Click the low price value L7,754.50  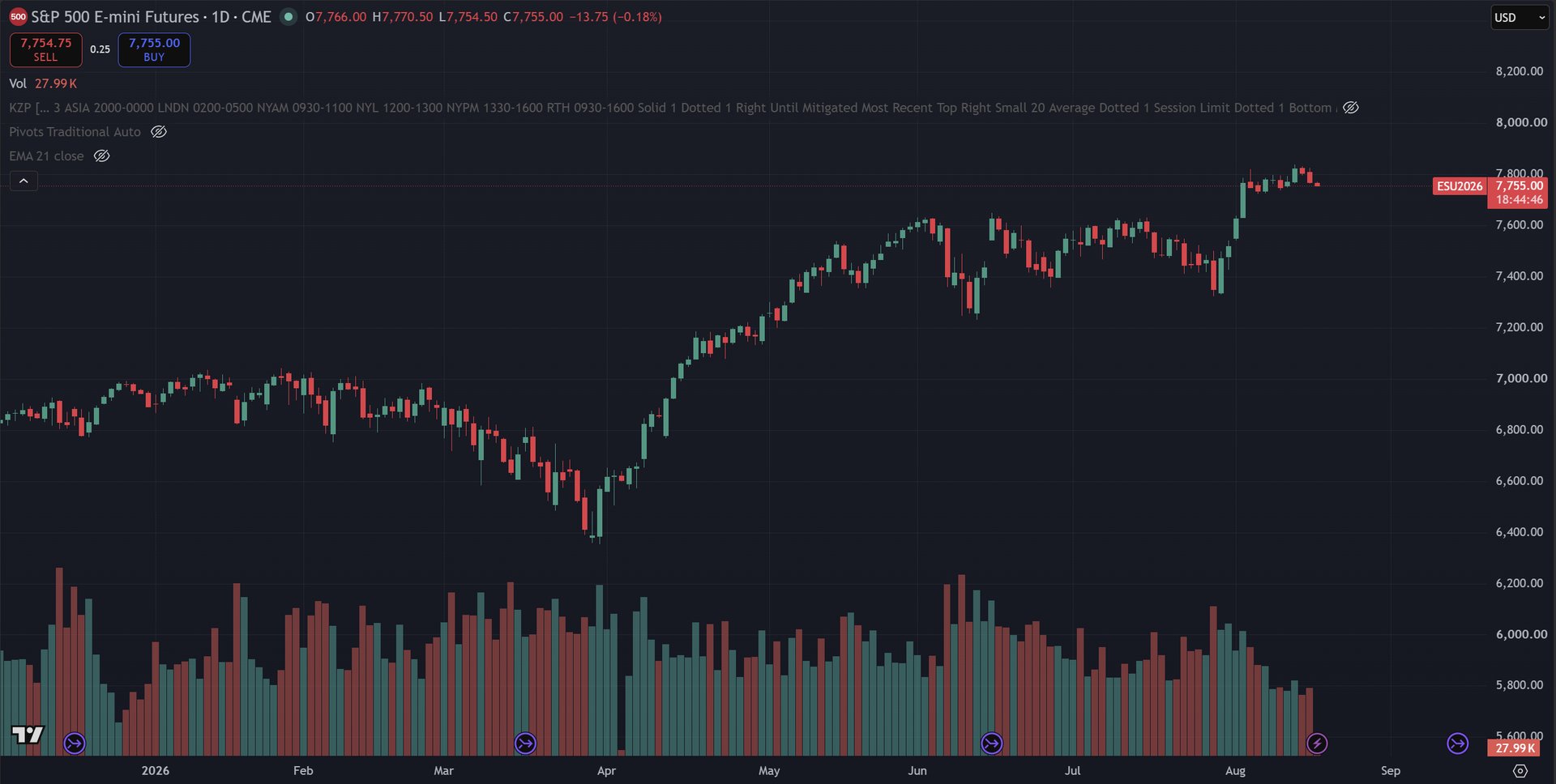click(x=468, y=17)
